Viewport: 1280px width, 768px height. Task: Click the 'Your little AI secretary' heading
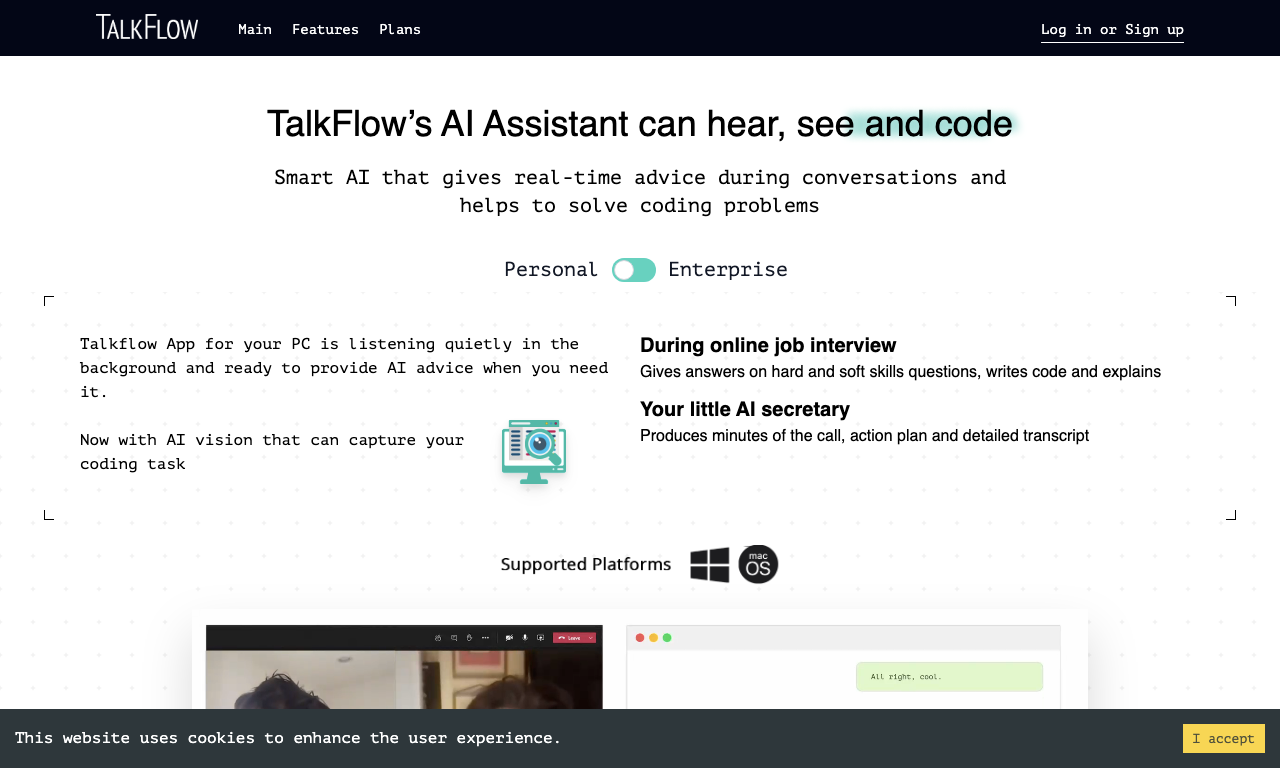click(x=745, y=409)
